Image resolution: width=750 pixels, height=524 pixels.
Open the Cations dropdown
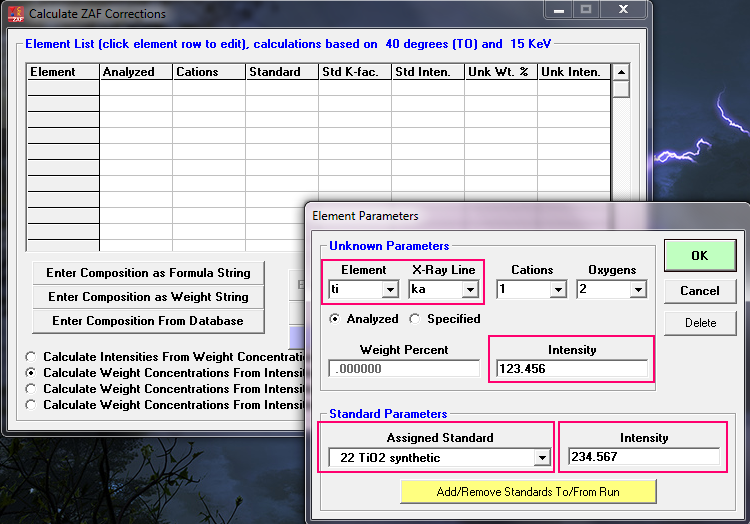[558, 290]
